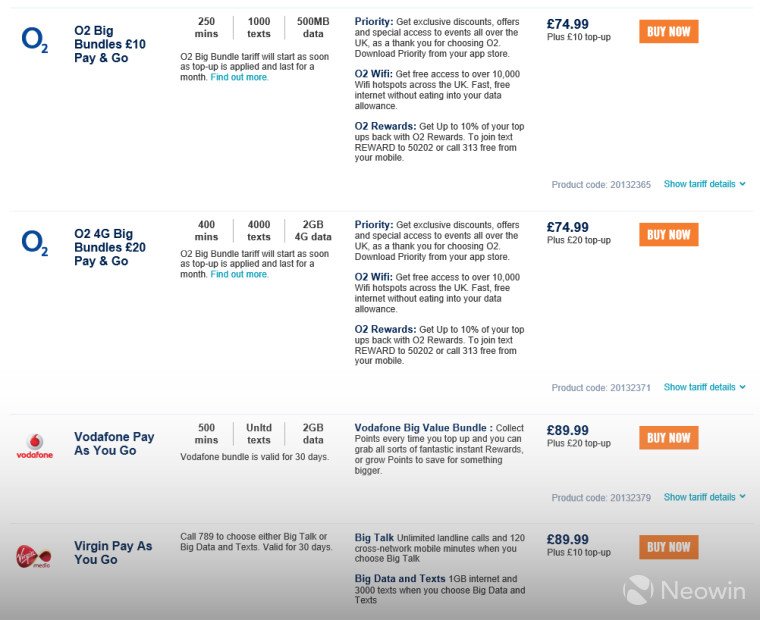The image size is (760, 620).
Task: Select the Virgin Pay As You Go title
Action: 113,553
